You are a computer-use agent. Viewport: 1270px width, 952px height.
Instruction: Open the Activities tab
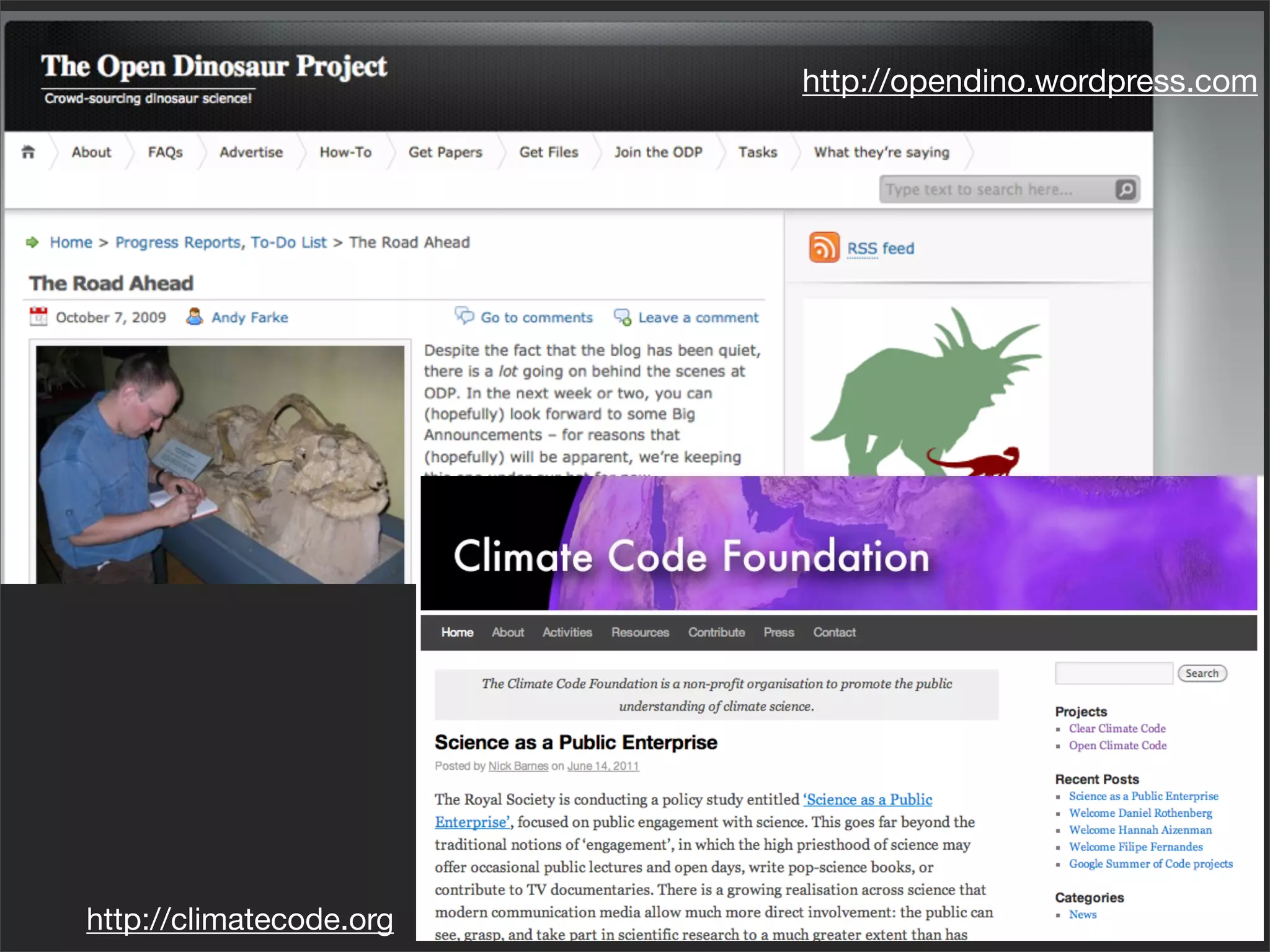point(567,632)
